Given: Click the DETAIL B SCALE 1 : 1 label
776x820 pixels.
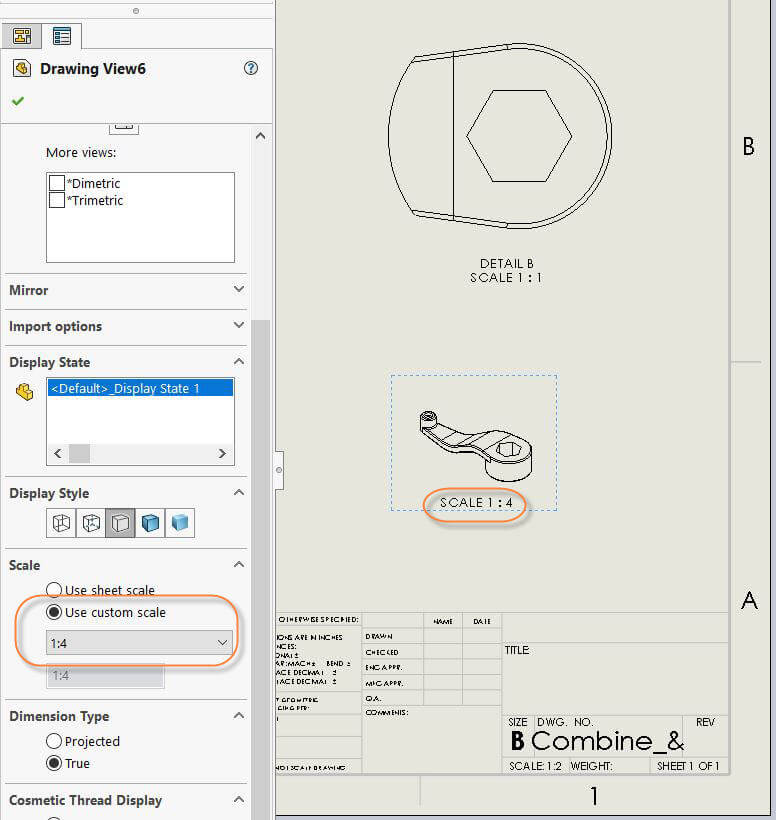Looking at the screenshot, I should point(506,270).
